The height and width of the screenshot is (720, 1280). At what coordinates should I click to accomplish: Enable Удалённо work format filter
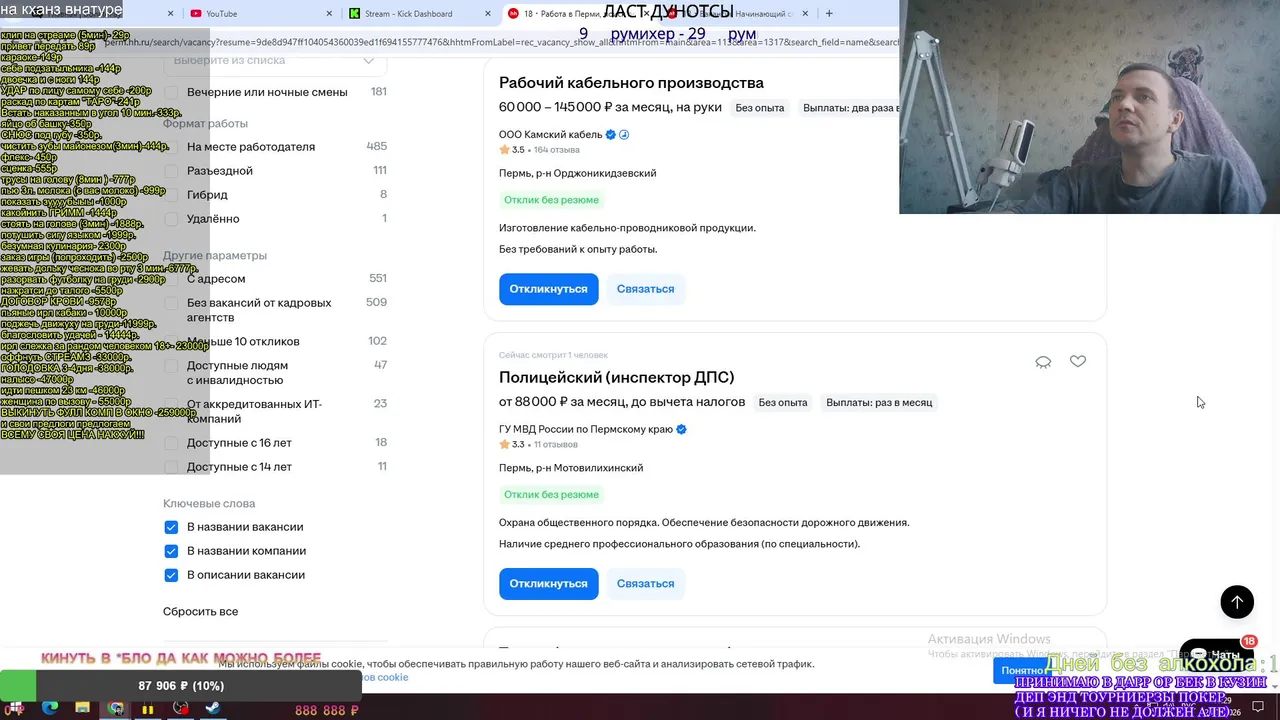[x=171, y=219]
